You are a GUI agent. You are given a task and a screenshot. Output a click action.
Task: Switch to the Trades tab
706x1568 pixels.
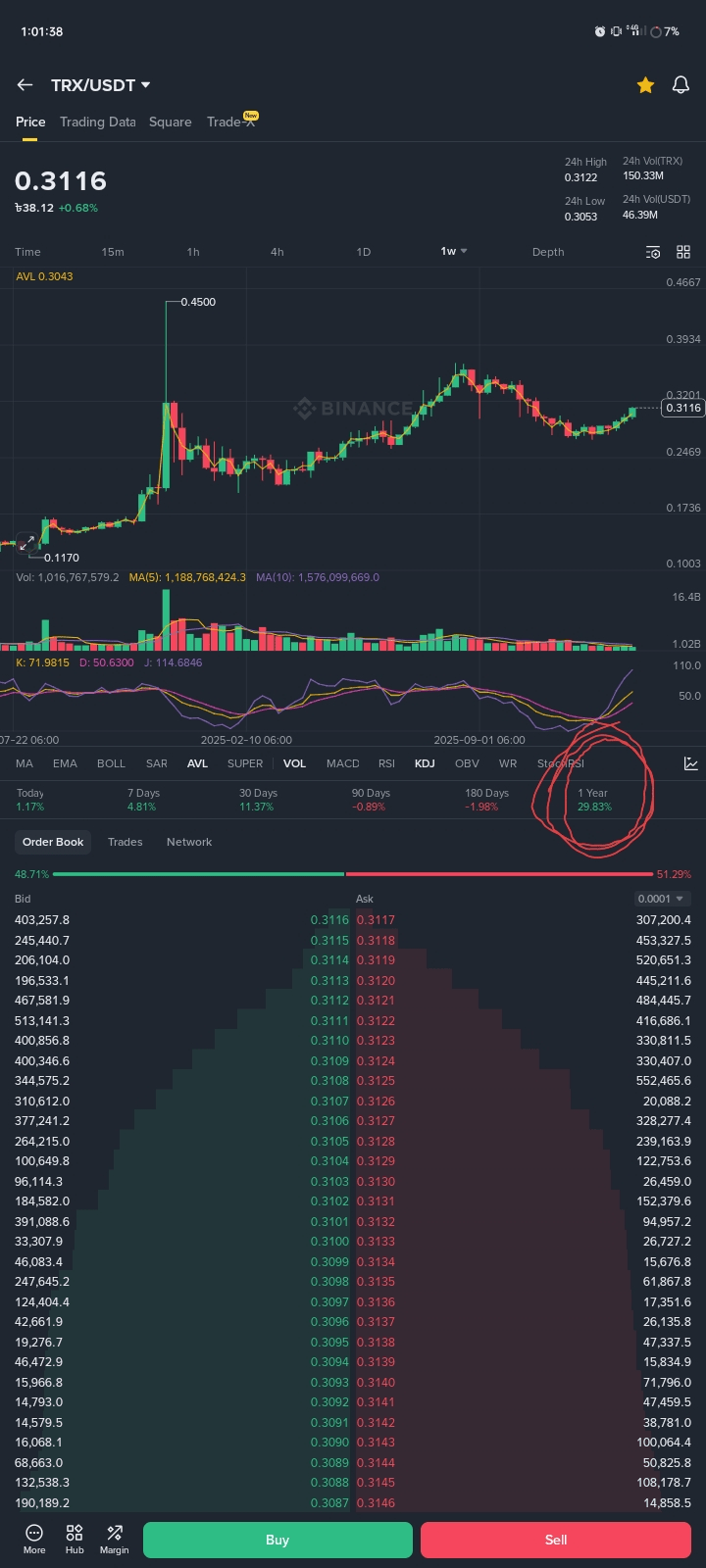125,842
